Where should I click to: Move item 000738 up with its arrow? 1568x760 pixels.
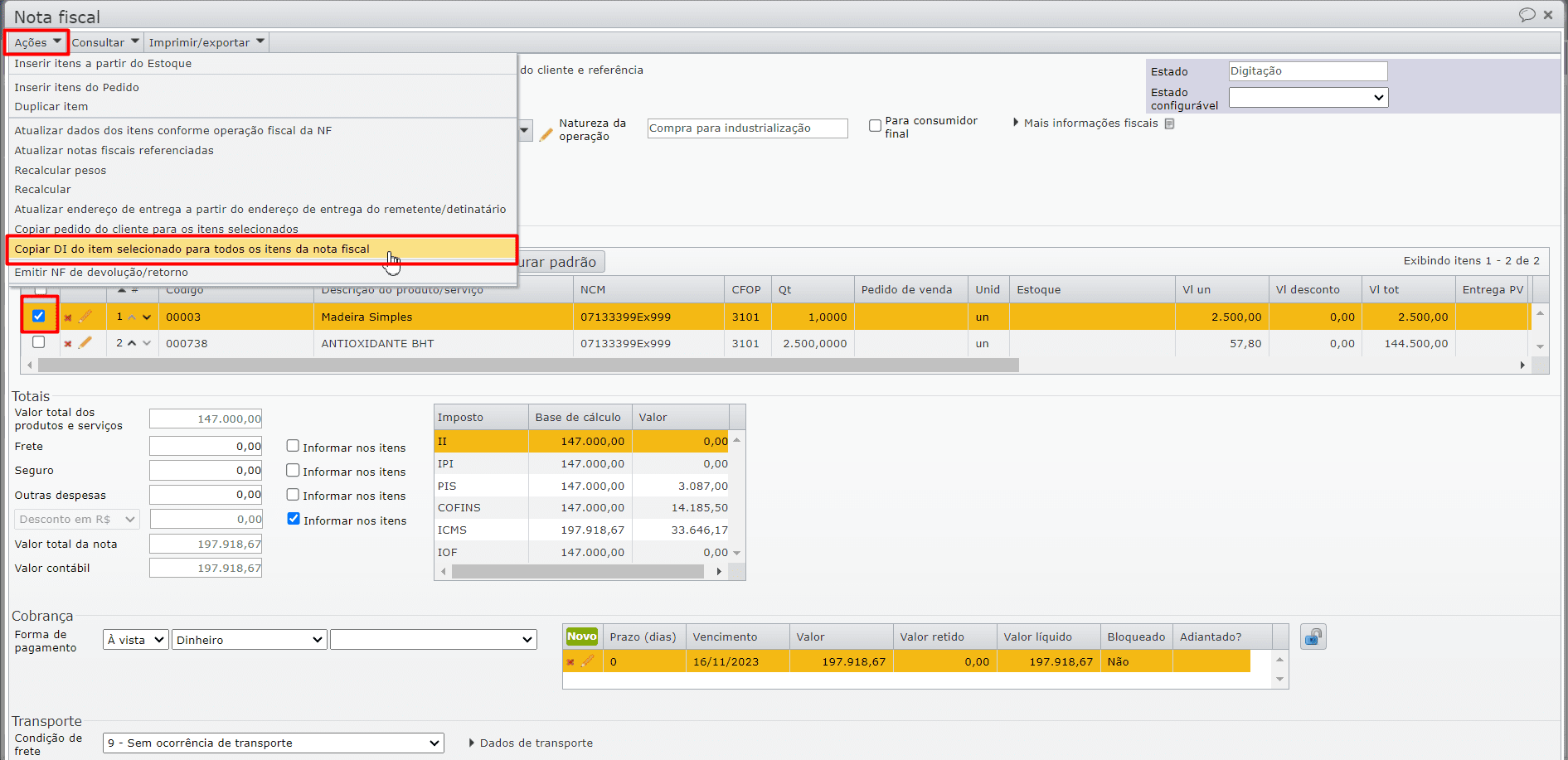(x=132, y=343)
